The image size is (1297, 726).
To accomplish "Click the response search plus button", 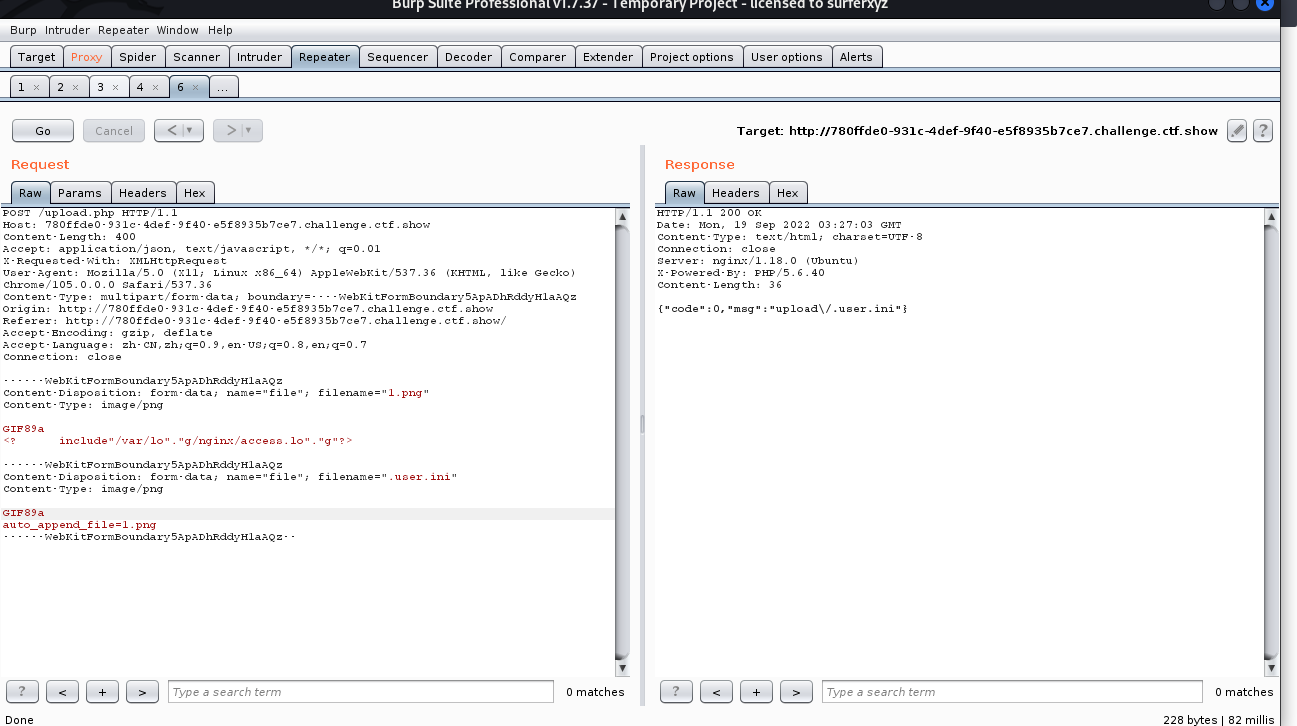I will click(756, 691).
